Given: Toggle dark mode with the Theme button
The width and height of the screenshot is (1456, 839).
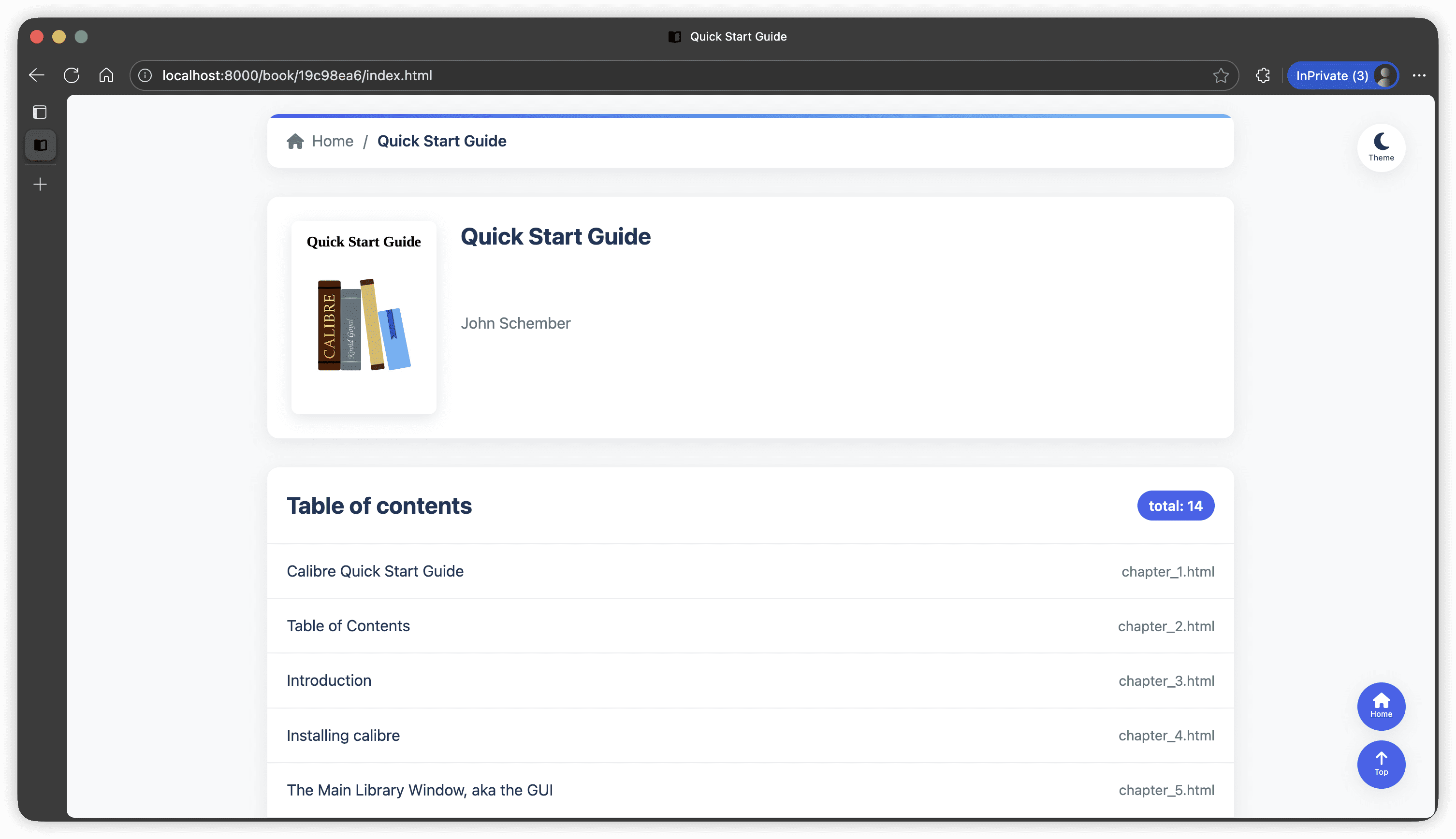Looking at the screenshot, I should coord(1381,147).
